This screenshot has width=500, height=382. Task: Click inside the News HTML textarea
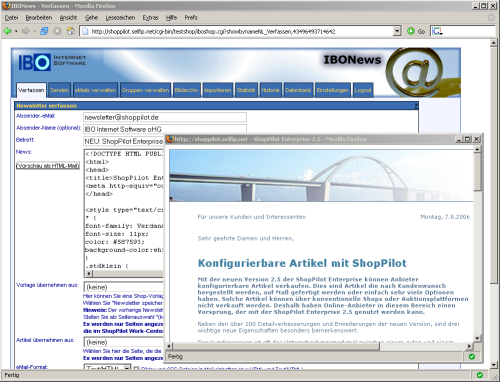coord(124,210)
